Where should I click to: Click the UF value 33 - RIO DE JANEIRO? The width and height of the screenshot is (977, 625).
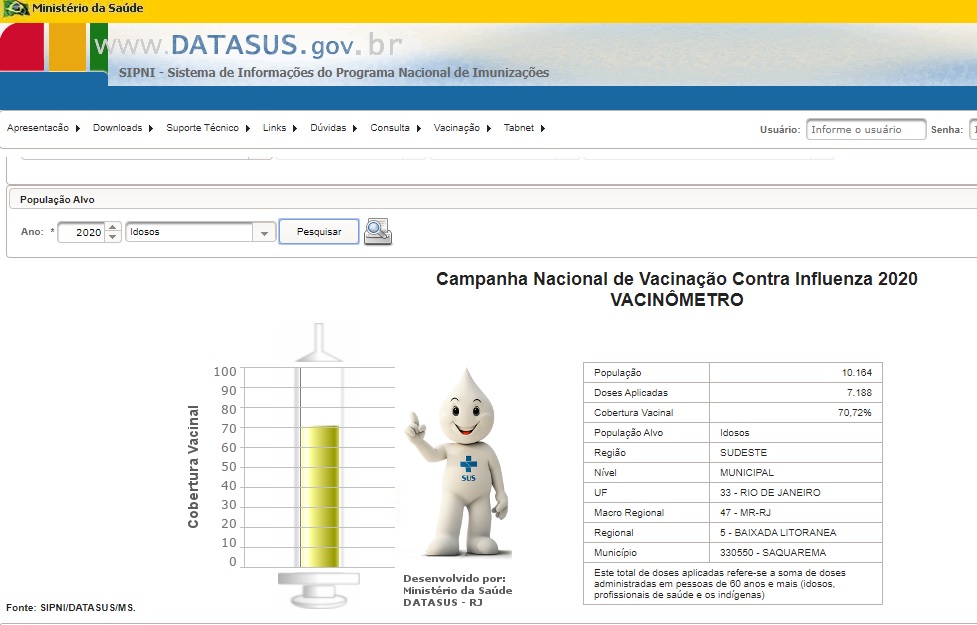770,492
